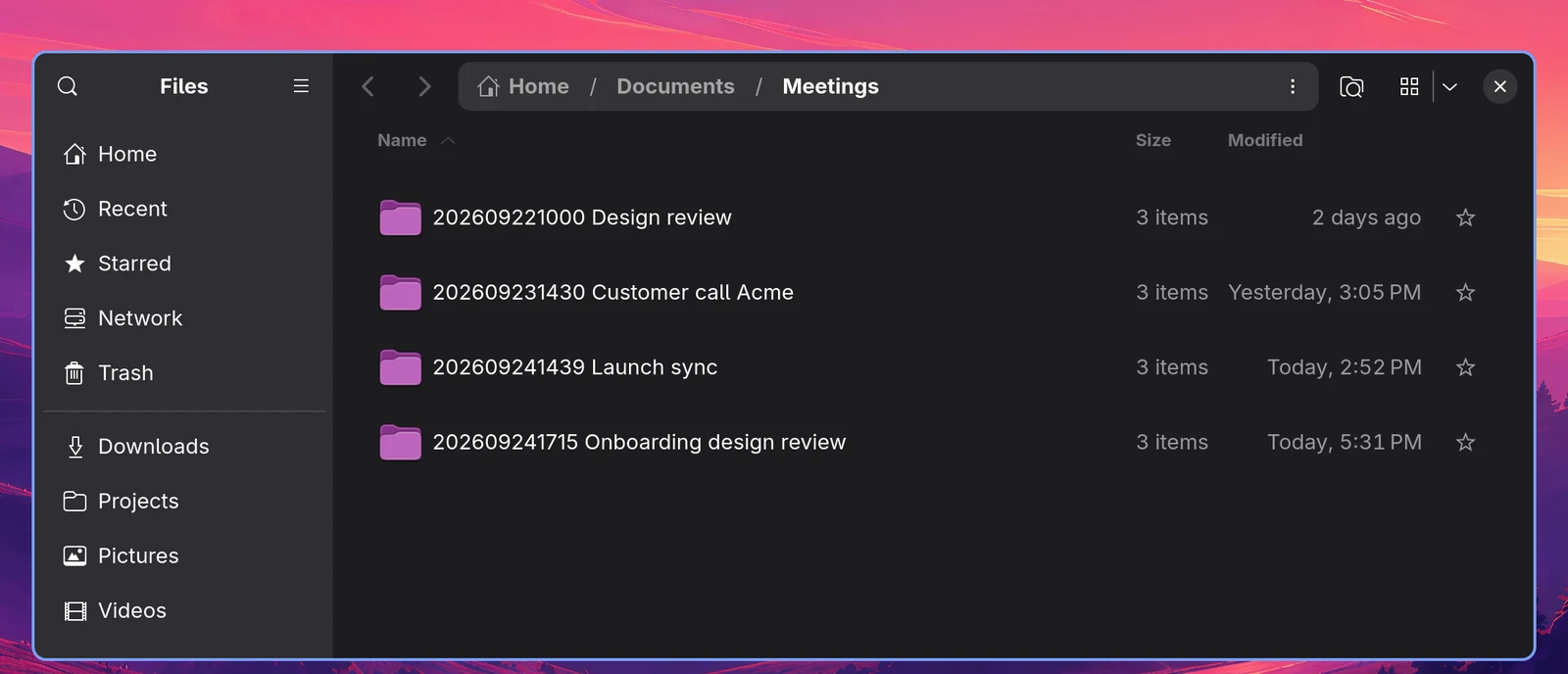Click the Videos film icon
The height and width of the screenshot is (674, 1568).
pyautogui.click(x=74, y=611)
